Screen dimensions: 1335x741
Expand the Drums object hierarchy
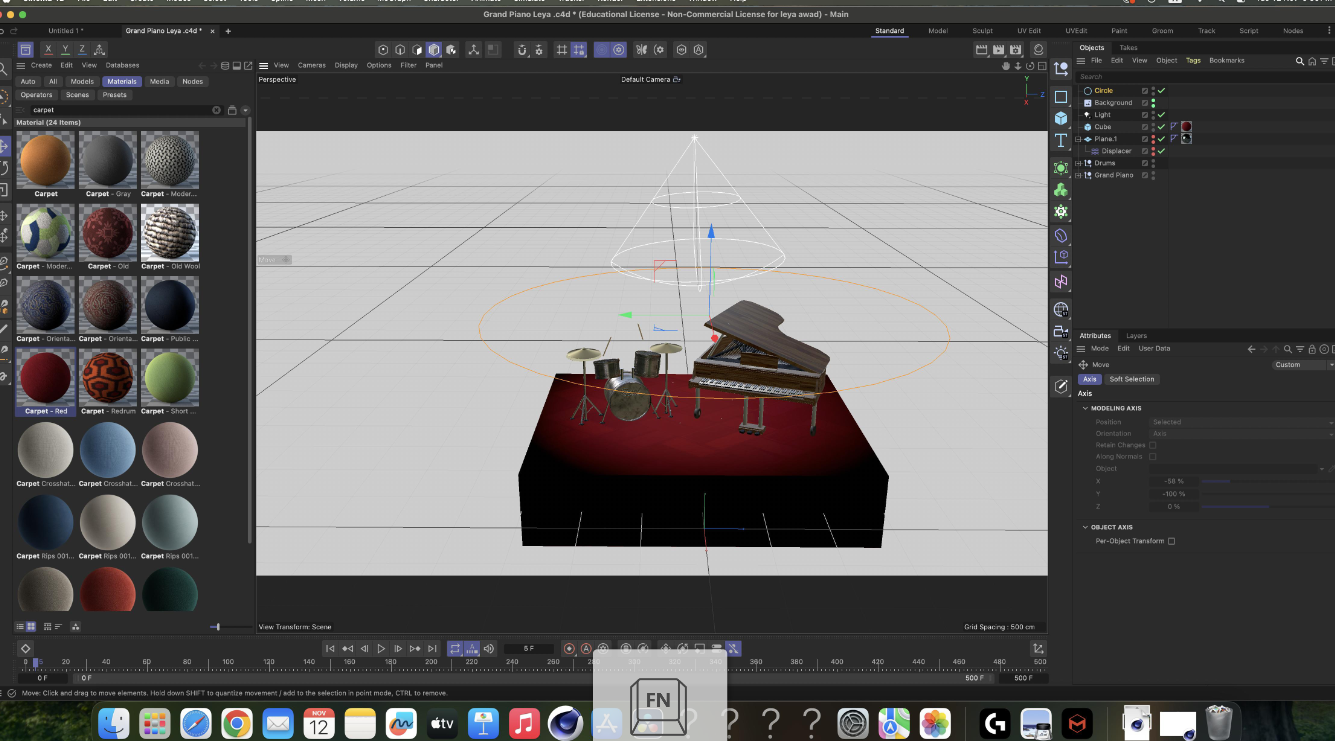click(1078, 163)
